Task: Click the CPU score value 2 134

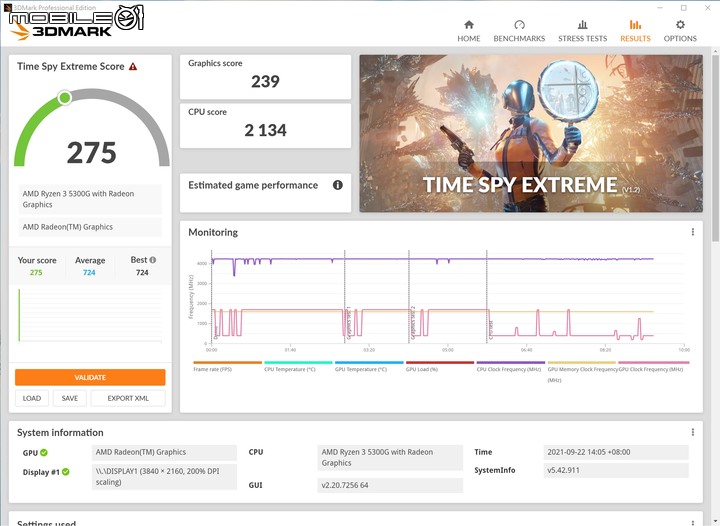Action: 265,130
